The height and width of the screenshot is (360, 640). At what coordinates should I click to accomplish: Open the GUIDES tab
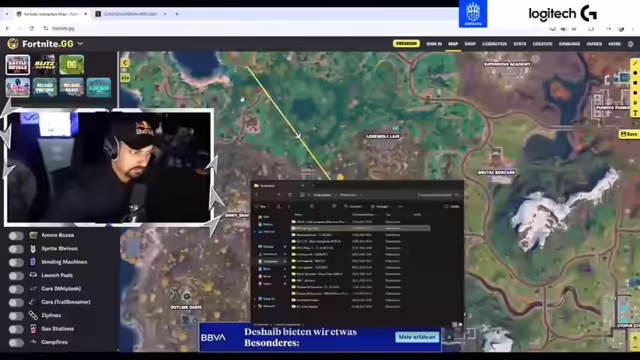[594, 44]
